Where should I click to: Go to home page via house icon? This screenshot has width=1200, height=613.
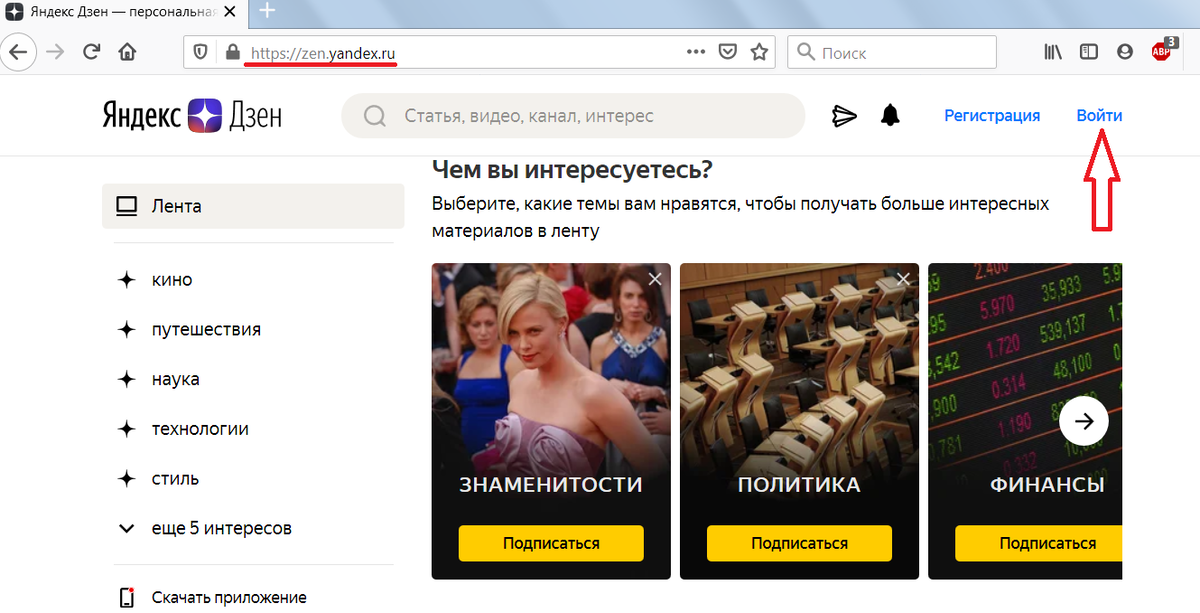pos(127,51)
